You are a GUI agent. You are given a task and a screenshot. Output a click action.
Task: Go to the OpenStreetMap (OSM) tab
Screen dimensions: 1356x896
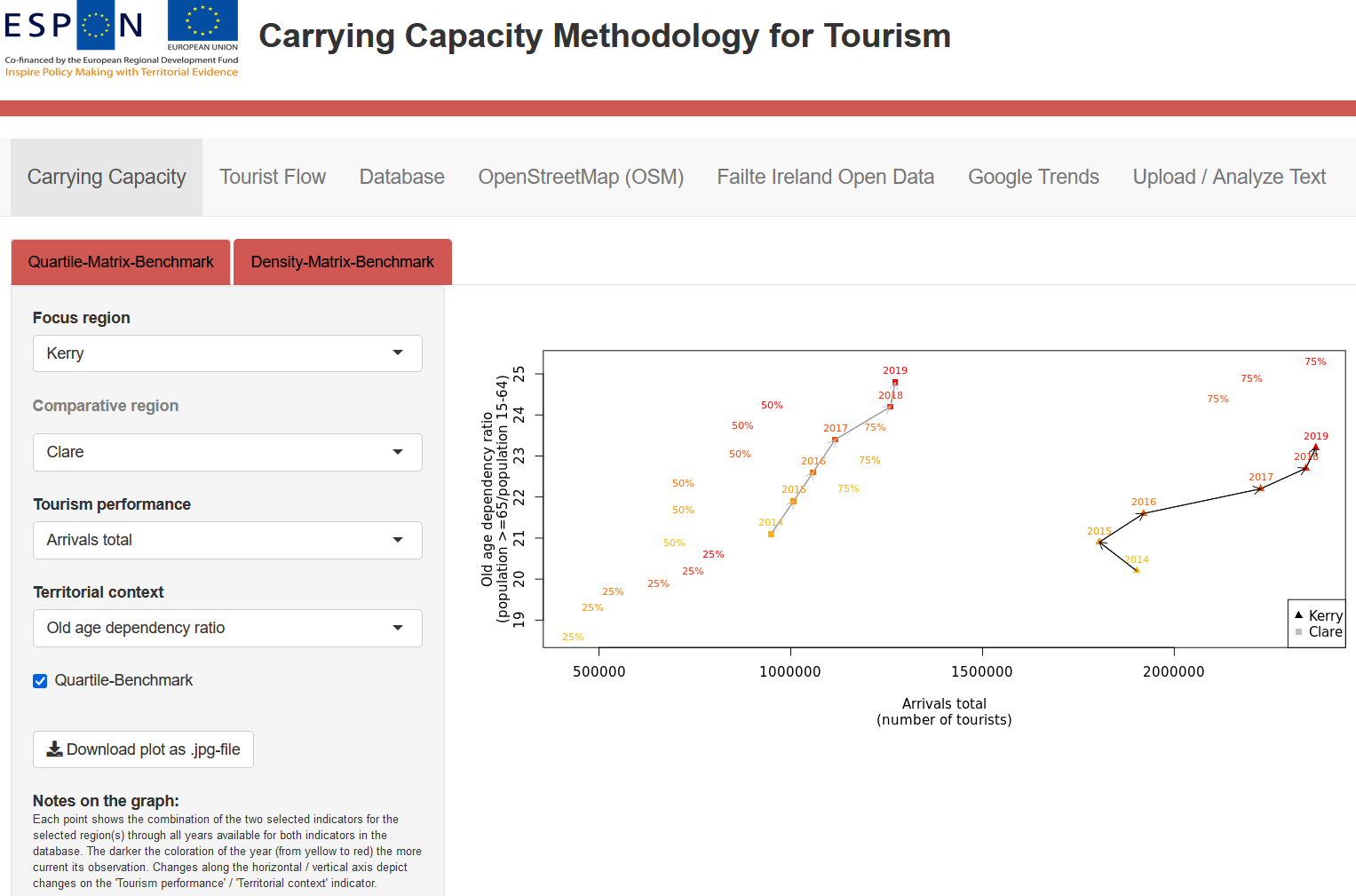coord(581,177)
